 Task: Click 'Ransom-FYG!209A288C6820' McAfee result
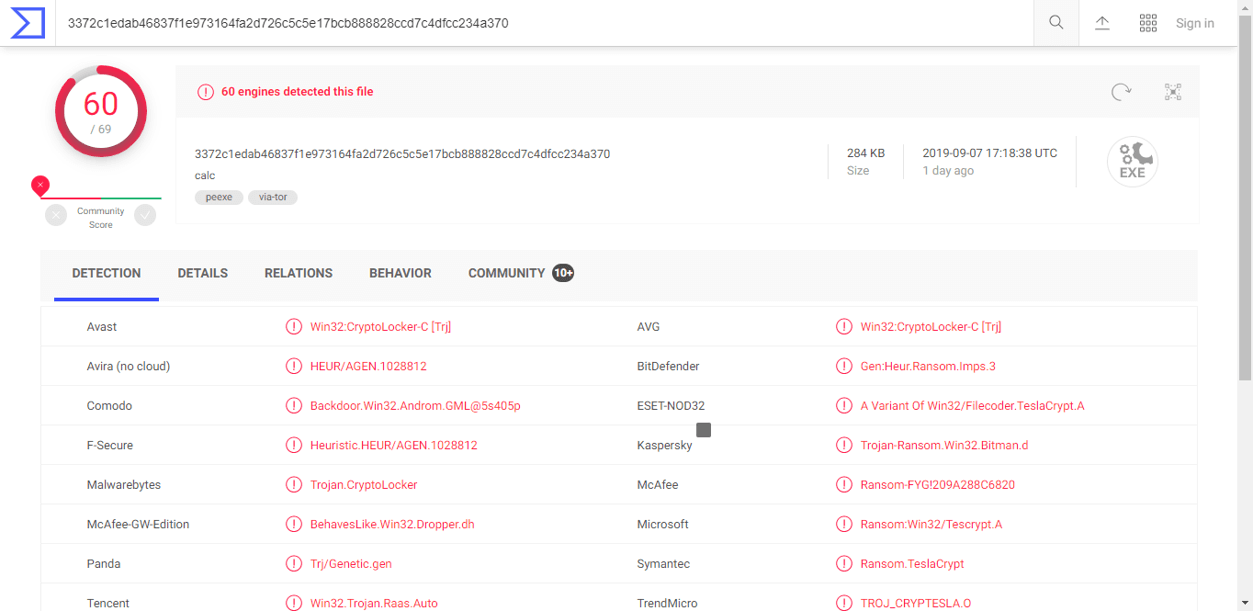[x=937, y=485]
